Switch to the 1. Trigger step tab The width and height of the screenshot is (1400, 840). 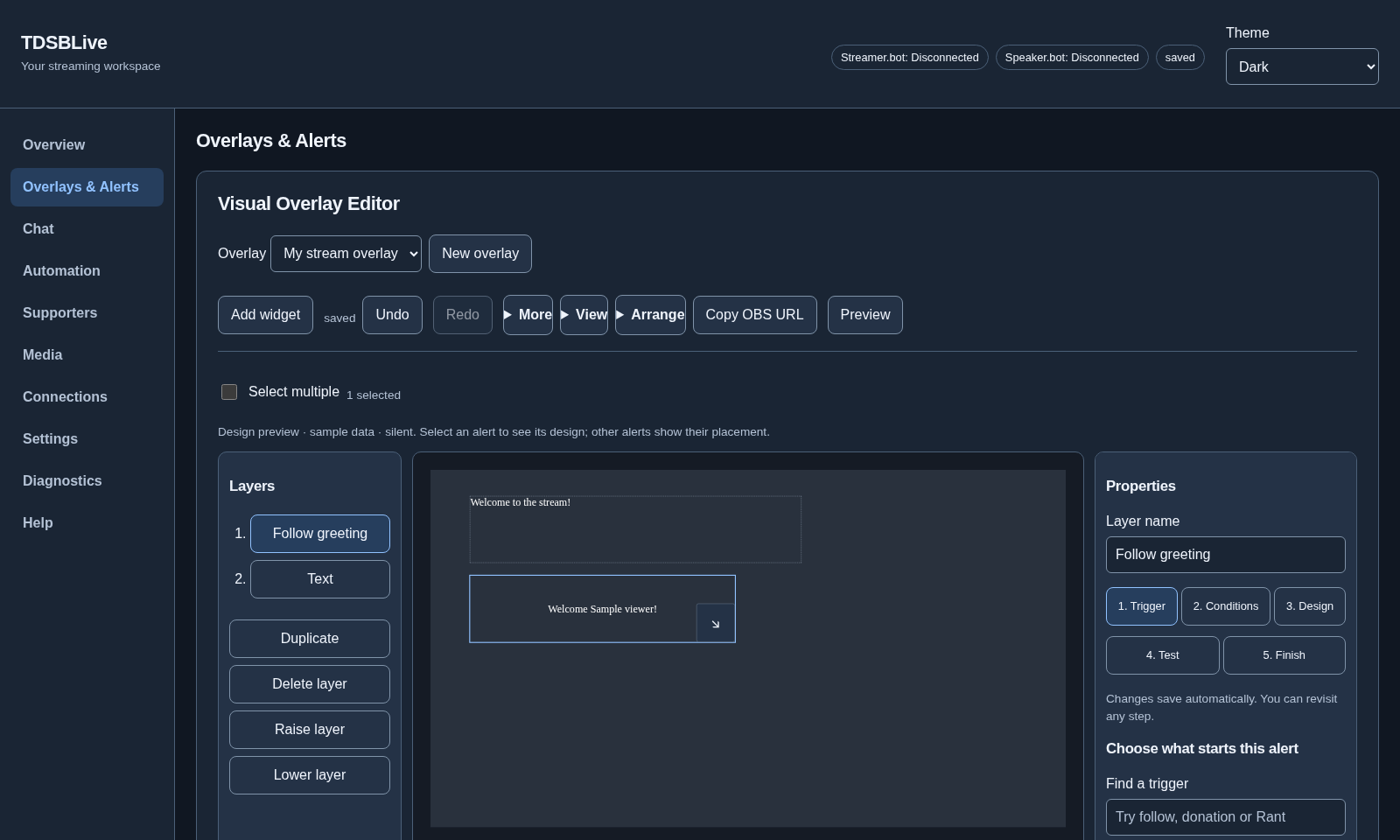[1142, 606]
